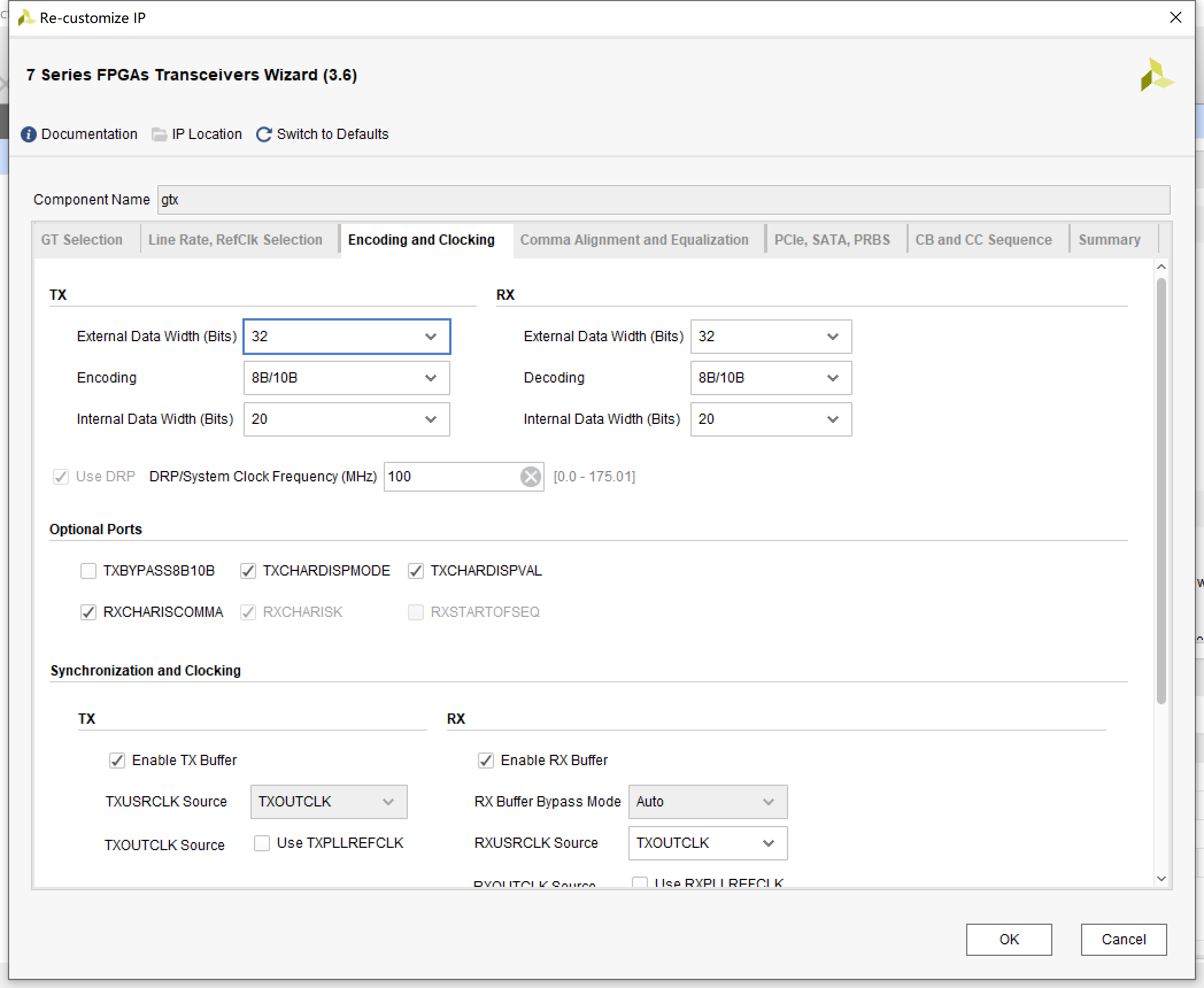This screenshot has height=988, width=1204.
Task: Clear the DRP clock frequency field
Action: [x=531, y=477]
